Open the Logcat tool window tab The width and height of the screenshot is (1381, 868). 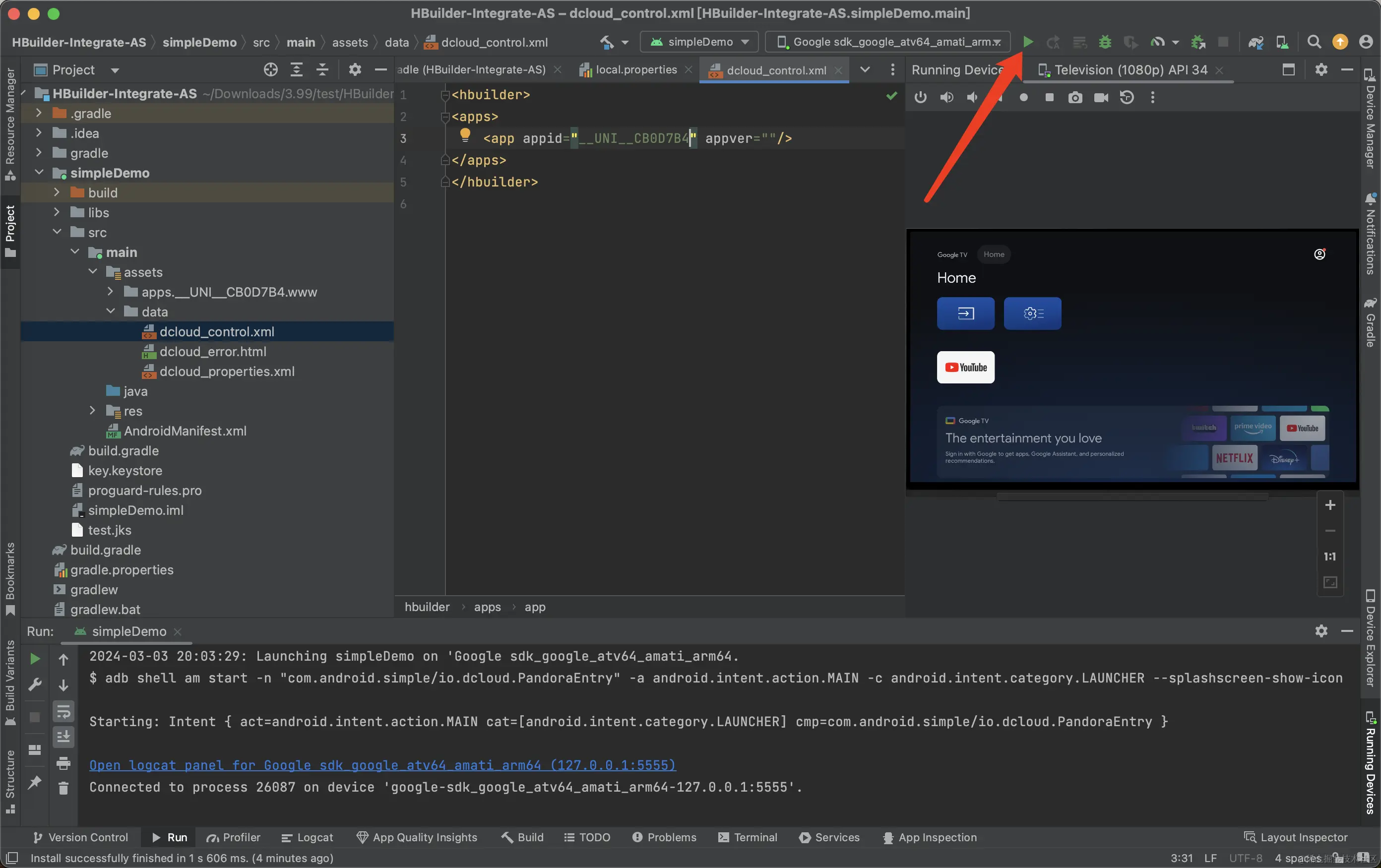pyautogui.click(x=308, y=837)
